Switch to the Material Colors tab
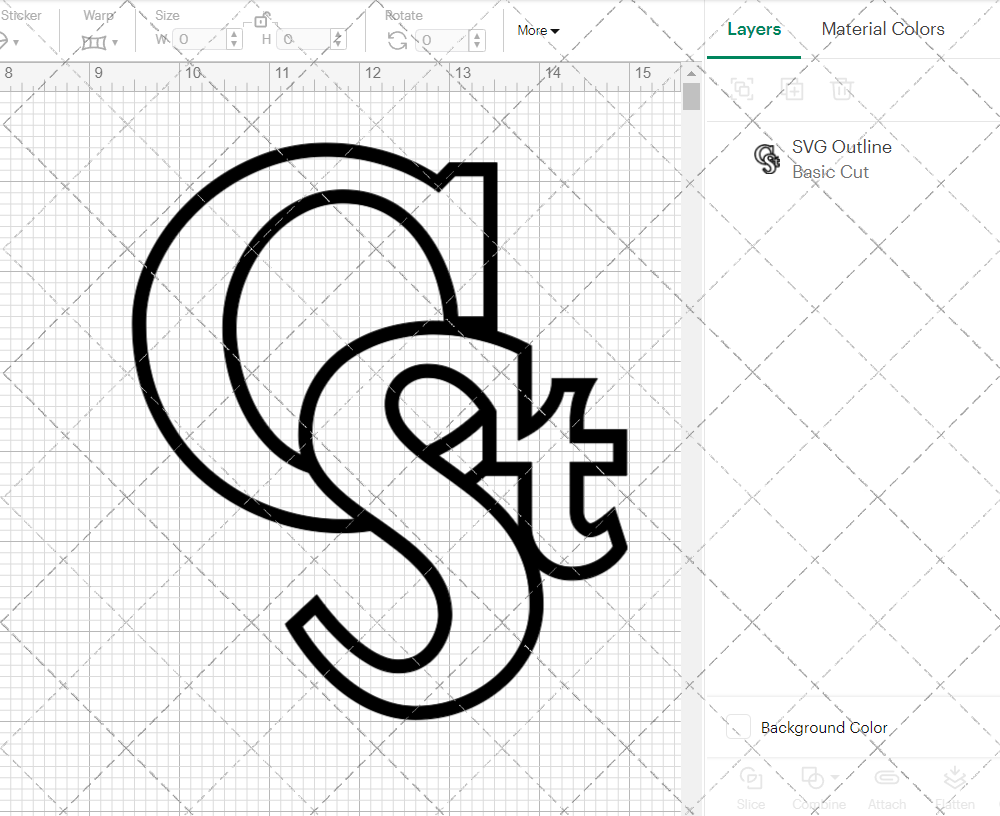Viewport: 1000px width, 816px height. point(883,29)
